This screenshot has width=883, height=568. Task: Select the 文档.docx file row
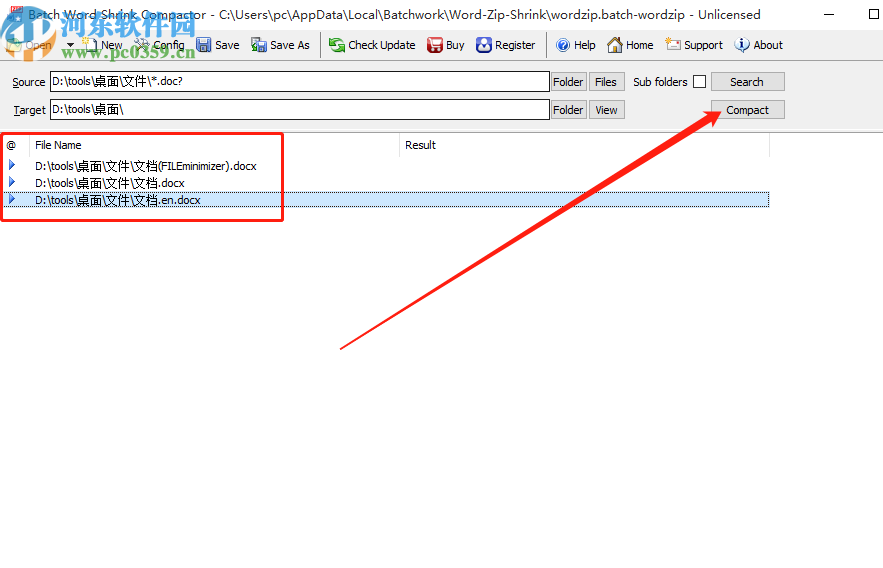pos(386,183)
